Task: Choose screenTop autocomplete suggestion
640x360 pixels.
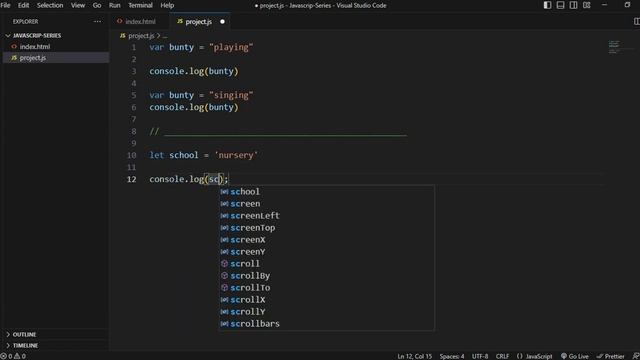Action: coord(327,228)
